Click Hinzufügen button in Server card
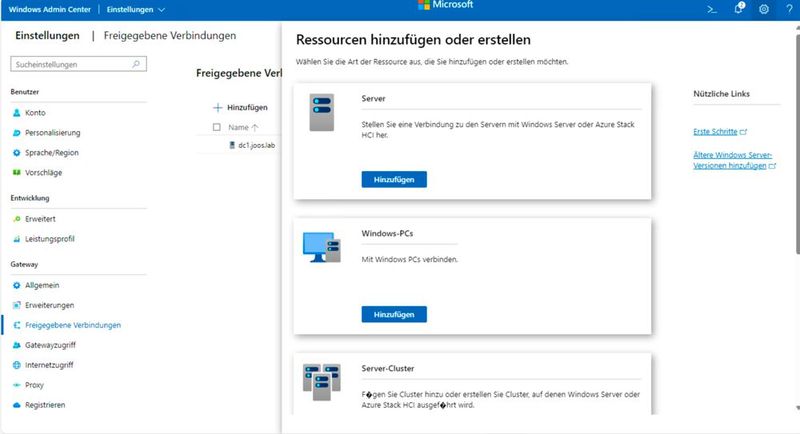Screen dimensions: 800x434 394,180
